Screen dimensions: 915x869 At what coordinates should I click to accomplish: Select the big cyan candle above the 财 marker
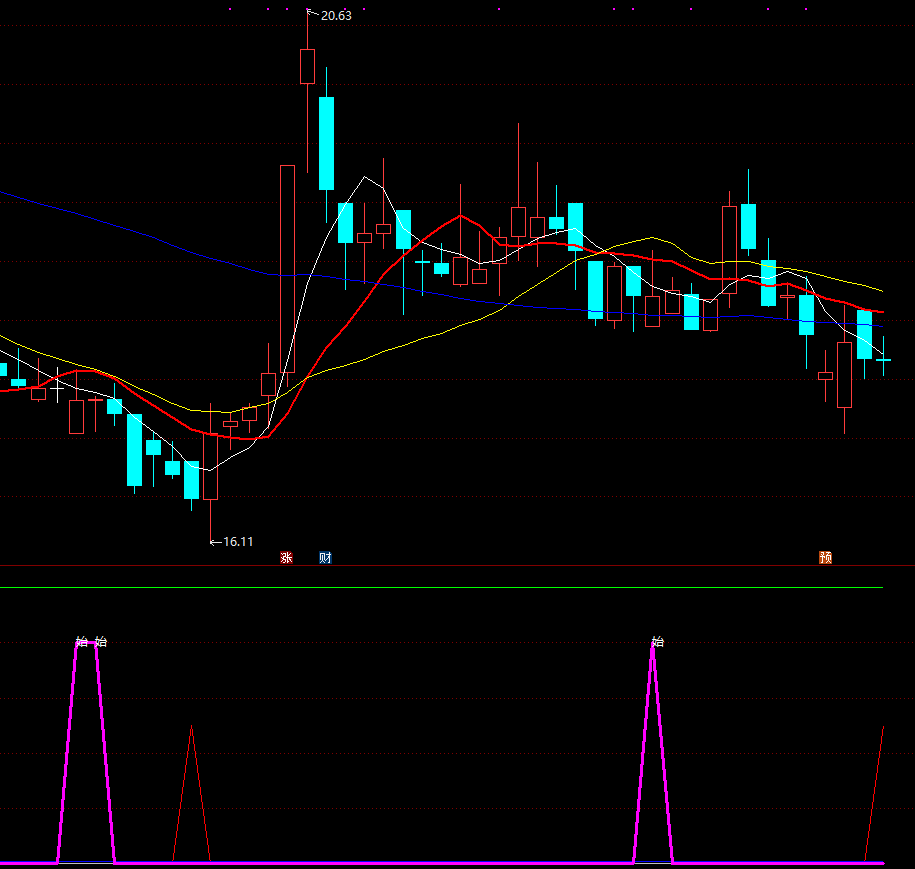(x=326, y=144)
